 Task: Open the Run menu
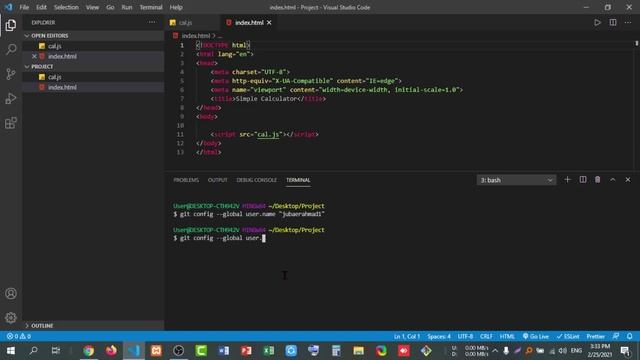[127, 7]
